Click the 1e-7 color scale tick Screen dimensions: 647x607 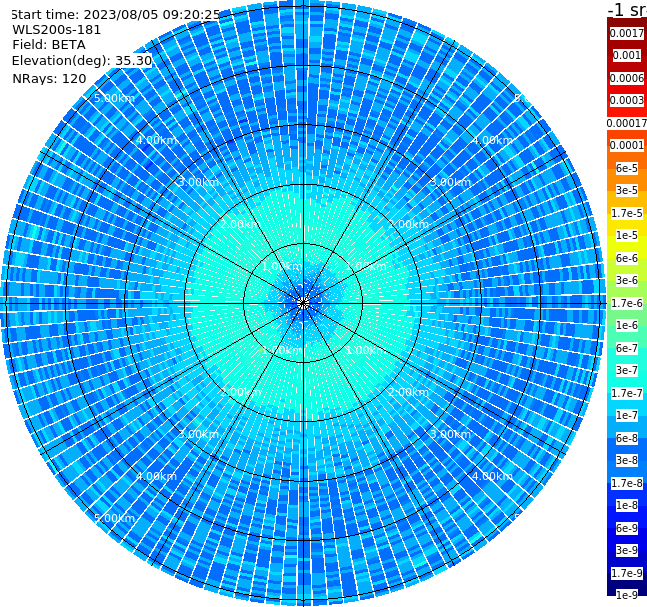pyautogui.click(x=627, y=415)
